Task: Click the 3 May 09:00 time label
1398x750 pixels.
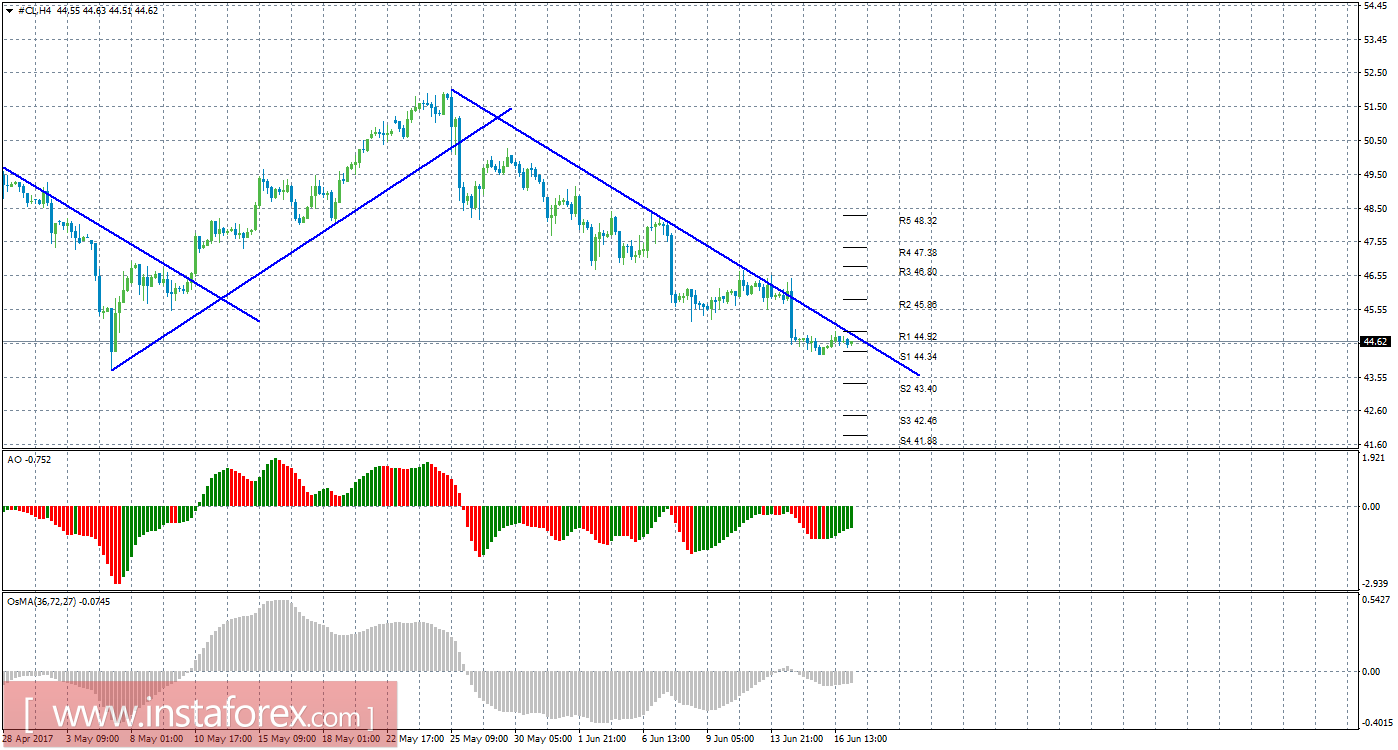Action: coord(93,740)
